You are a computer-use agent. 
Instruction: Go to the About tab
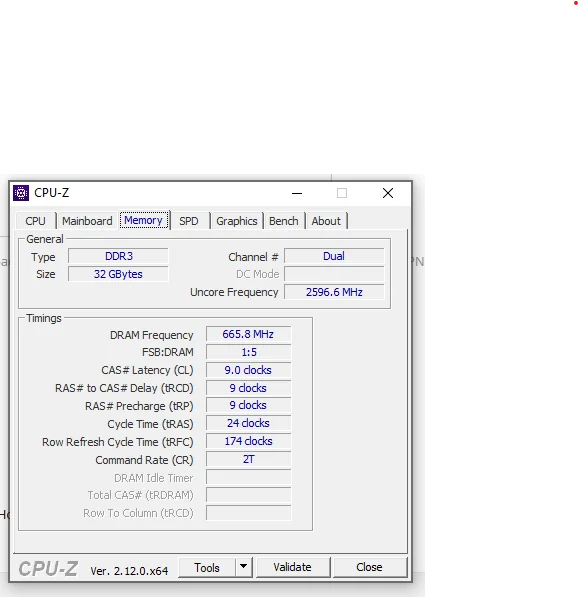(x=326, y=221)
